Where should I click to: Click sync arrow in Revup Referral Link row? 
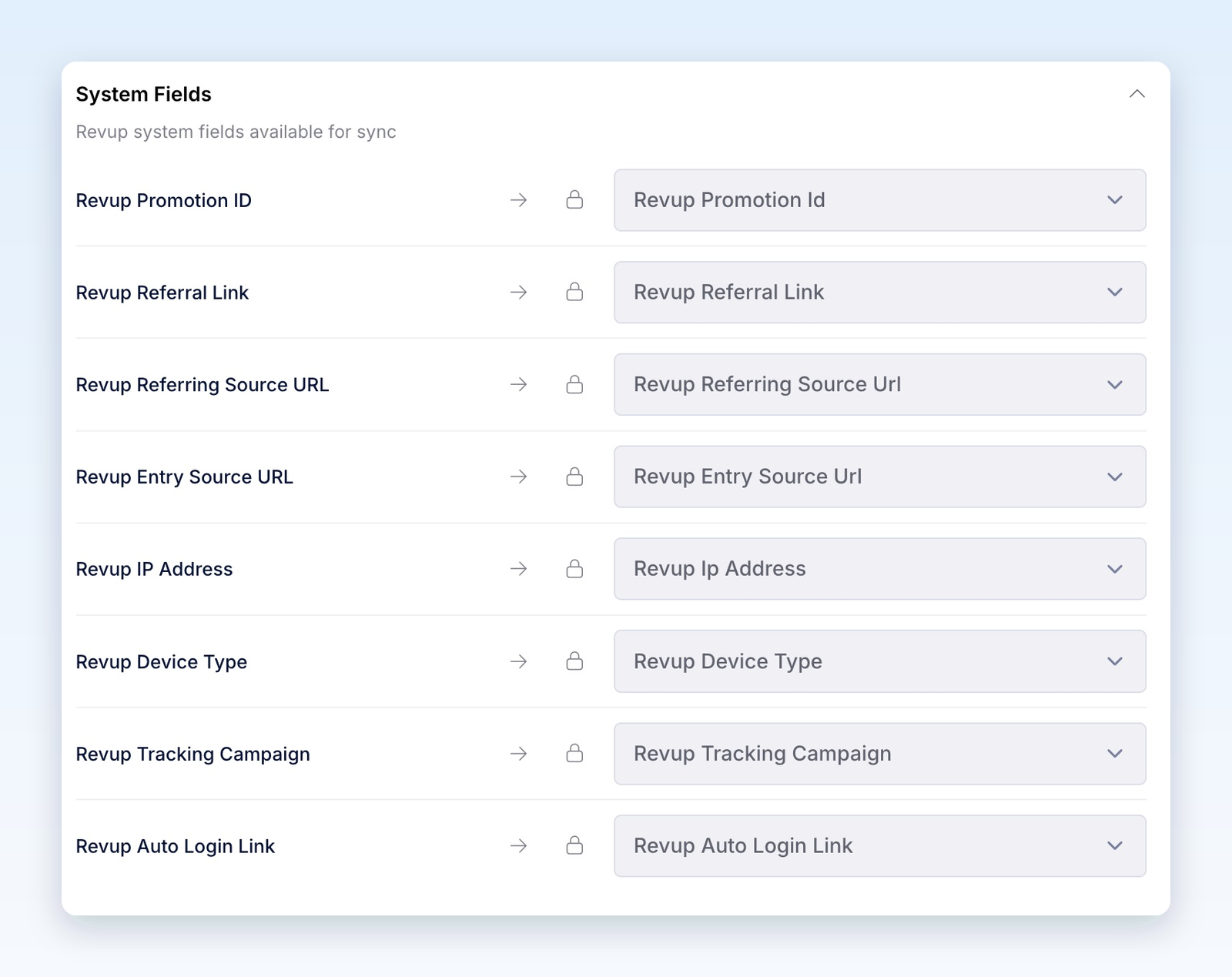pos(519,292)
